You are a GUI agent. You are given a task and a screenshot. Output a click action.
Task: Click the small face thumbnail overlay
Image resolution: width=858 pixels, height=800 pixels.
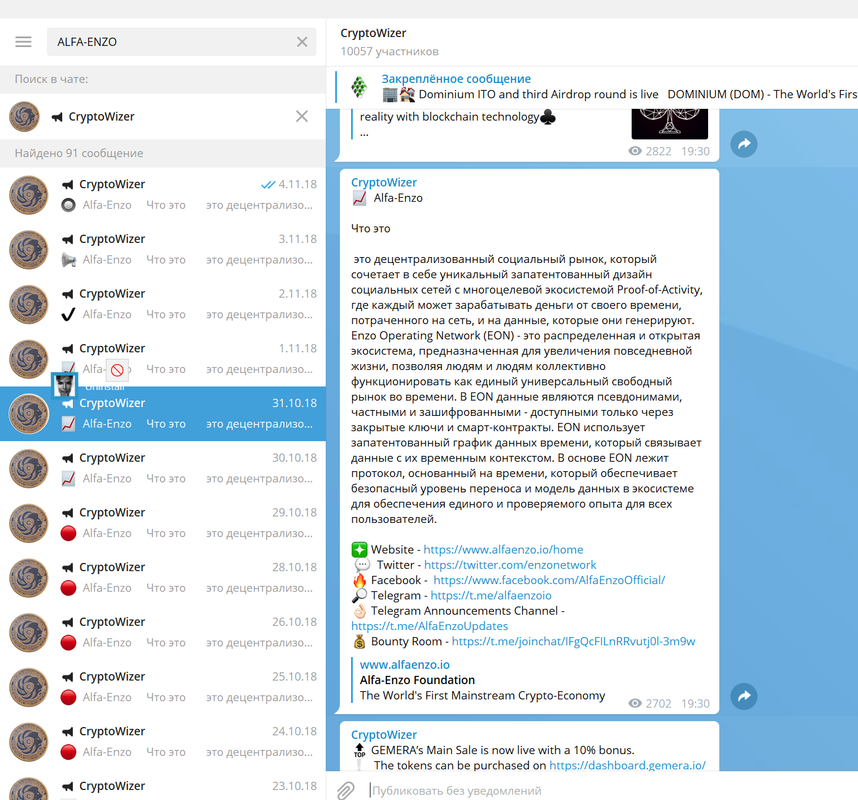coord(65,385)
